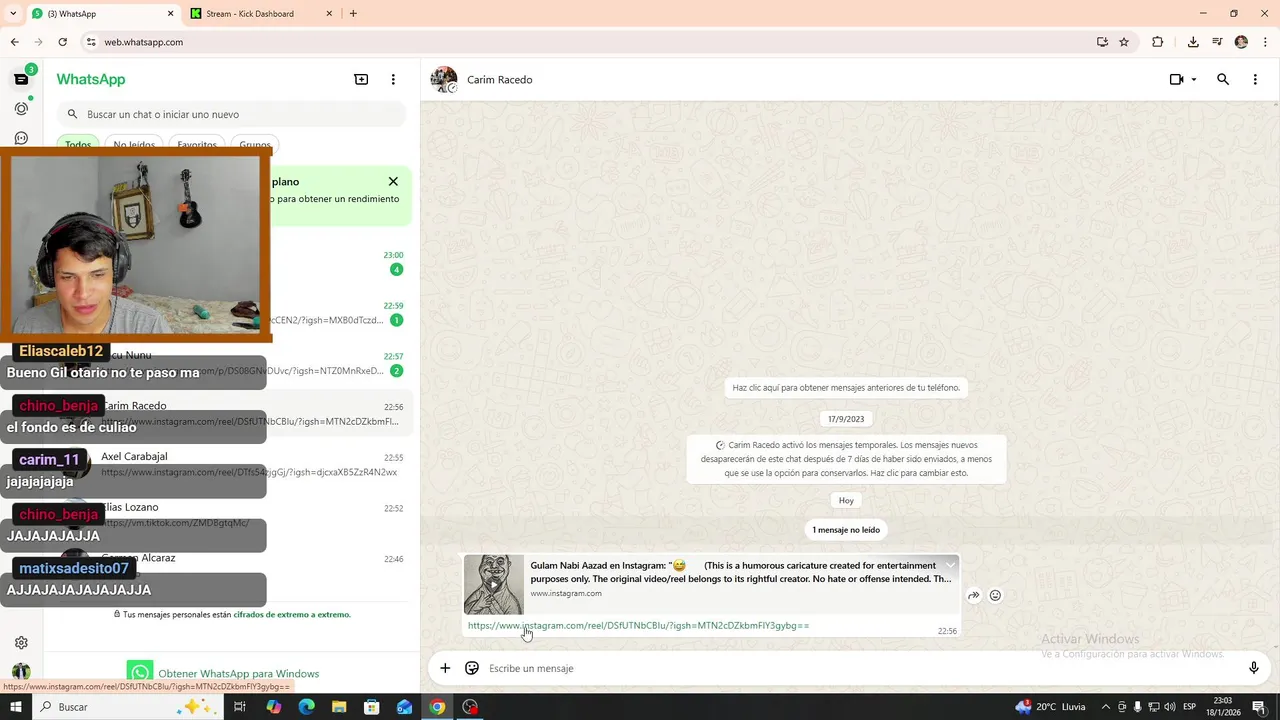Open emoji picker in message composer
1280x720 pixels.
coord(472,668)
